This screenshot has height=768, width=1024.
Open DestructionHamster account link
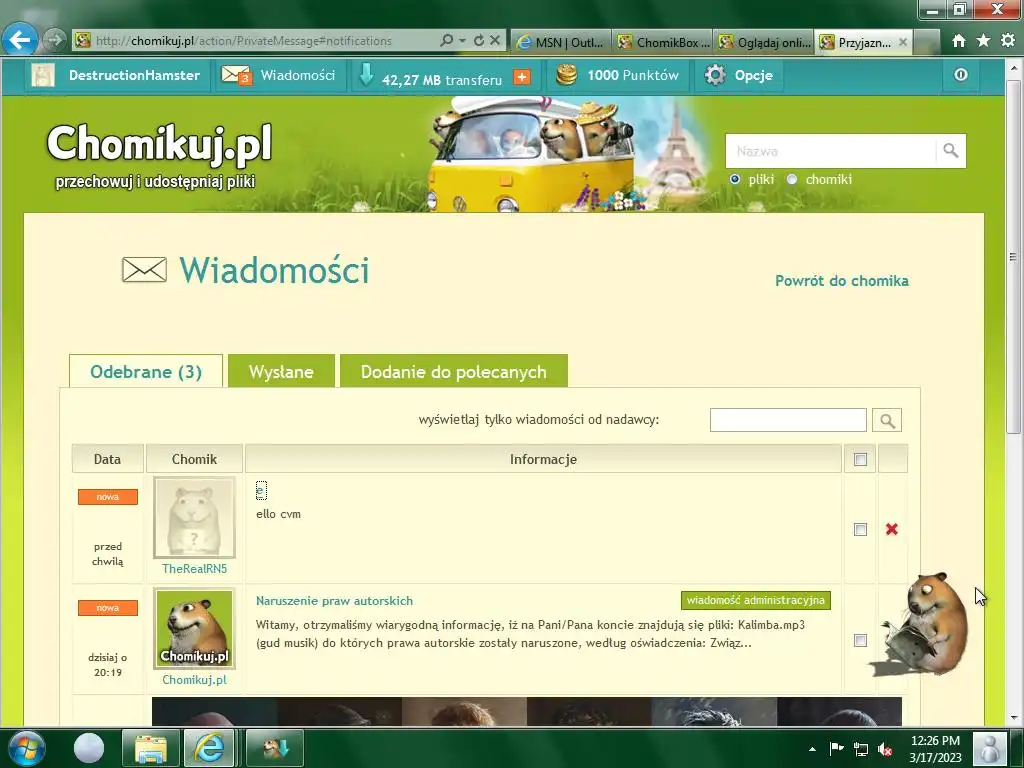click(x=134, y=76)
